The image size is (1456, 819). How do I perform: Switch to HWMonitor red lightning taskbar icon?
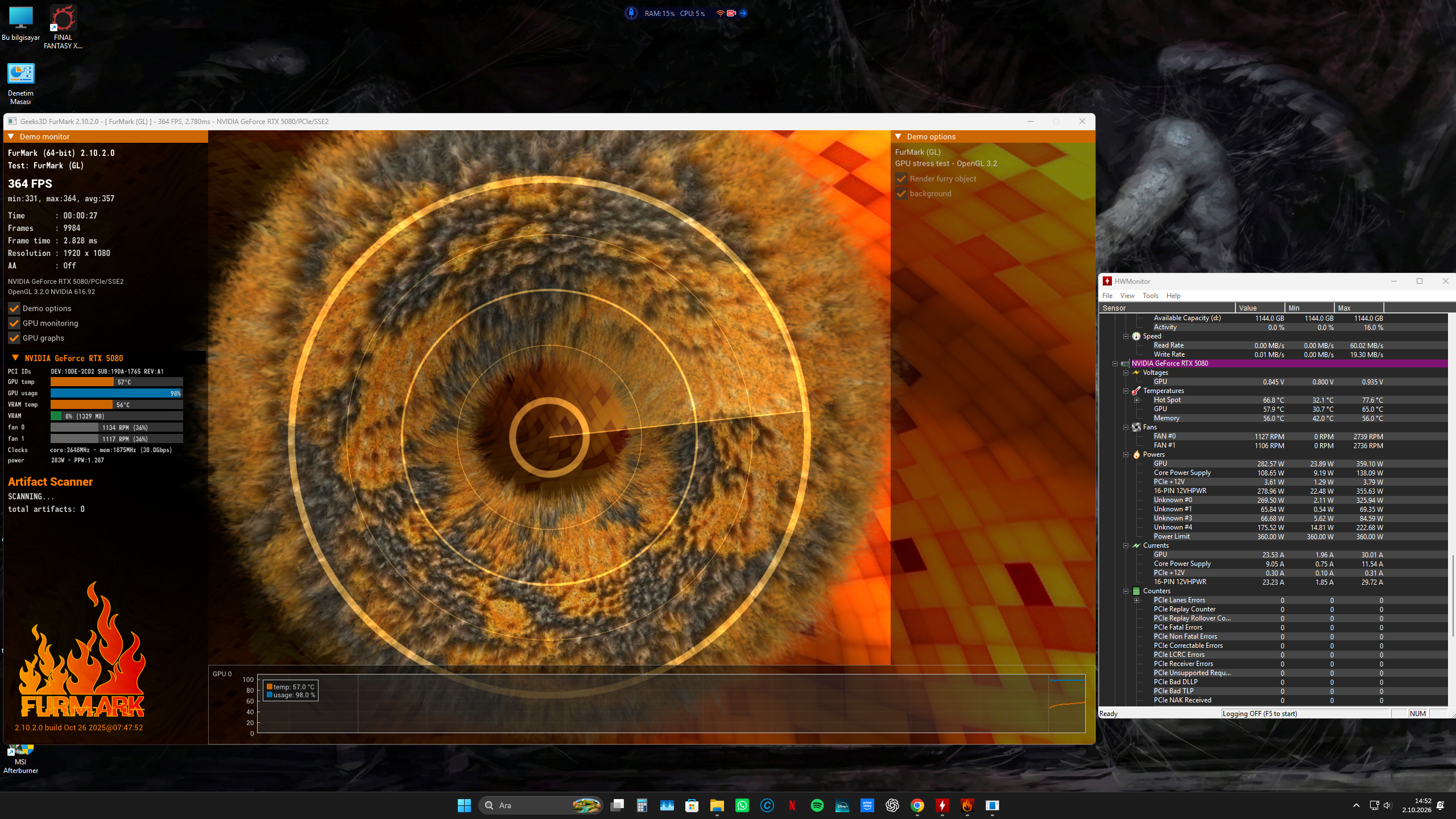click(942, 805)
